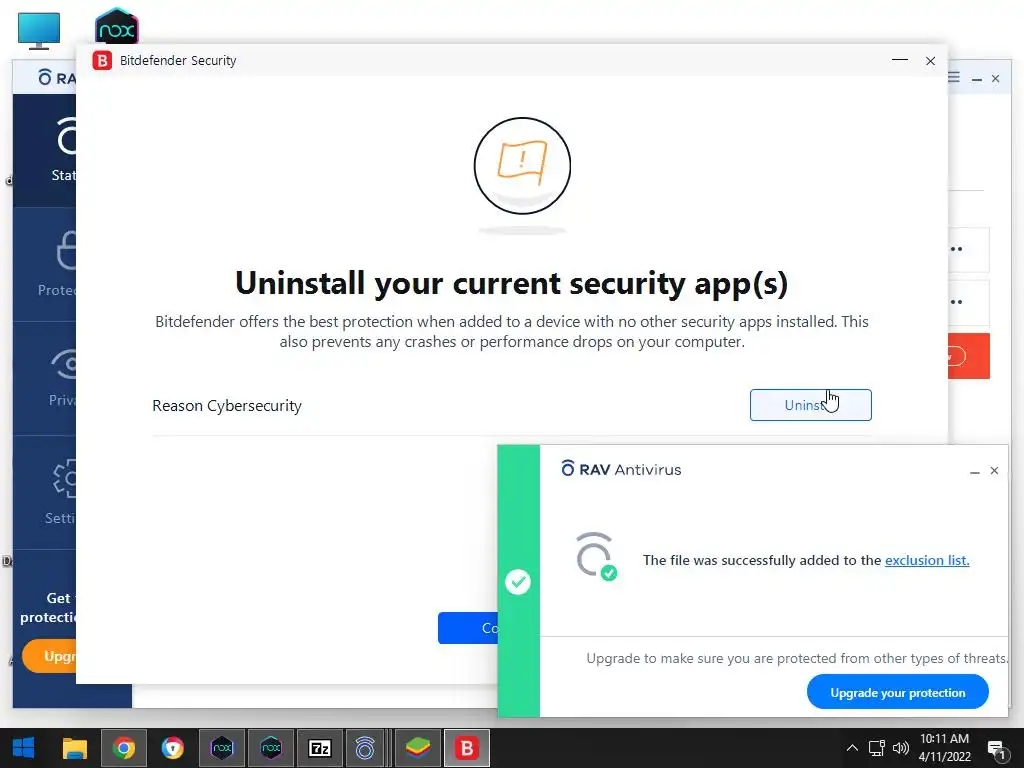Open File Explorer from the taskbar
Image resolution: width=1024 pixels, height=768 pixels.
[x=74, y=748]
